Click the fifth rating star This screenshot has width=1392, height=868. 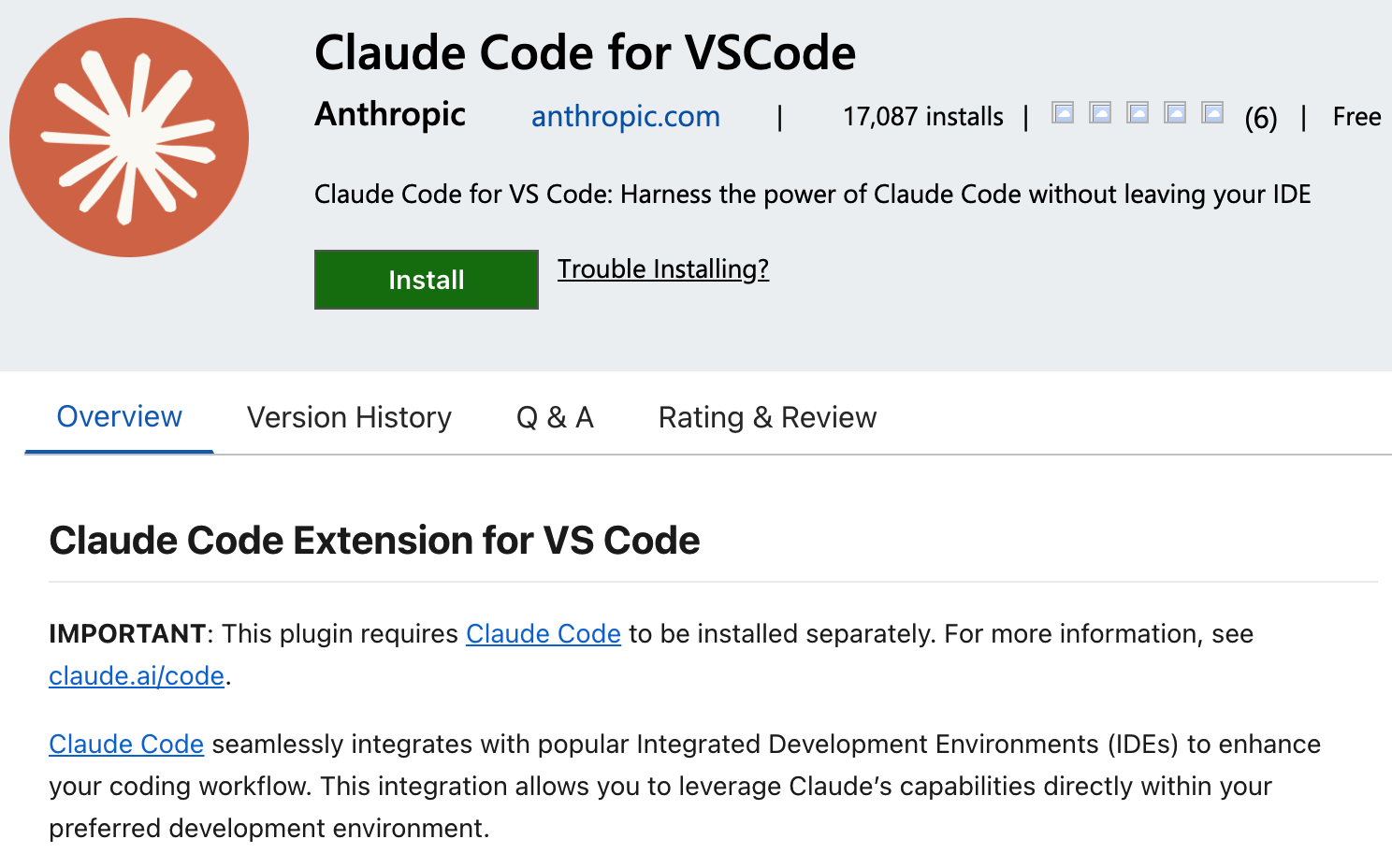[x=1211, y=112]
